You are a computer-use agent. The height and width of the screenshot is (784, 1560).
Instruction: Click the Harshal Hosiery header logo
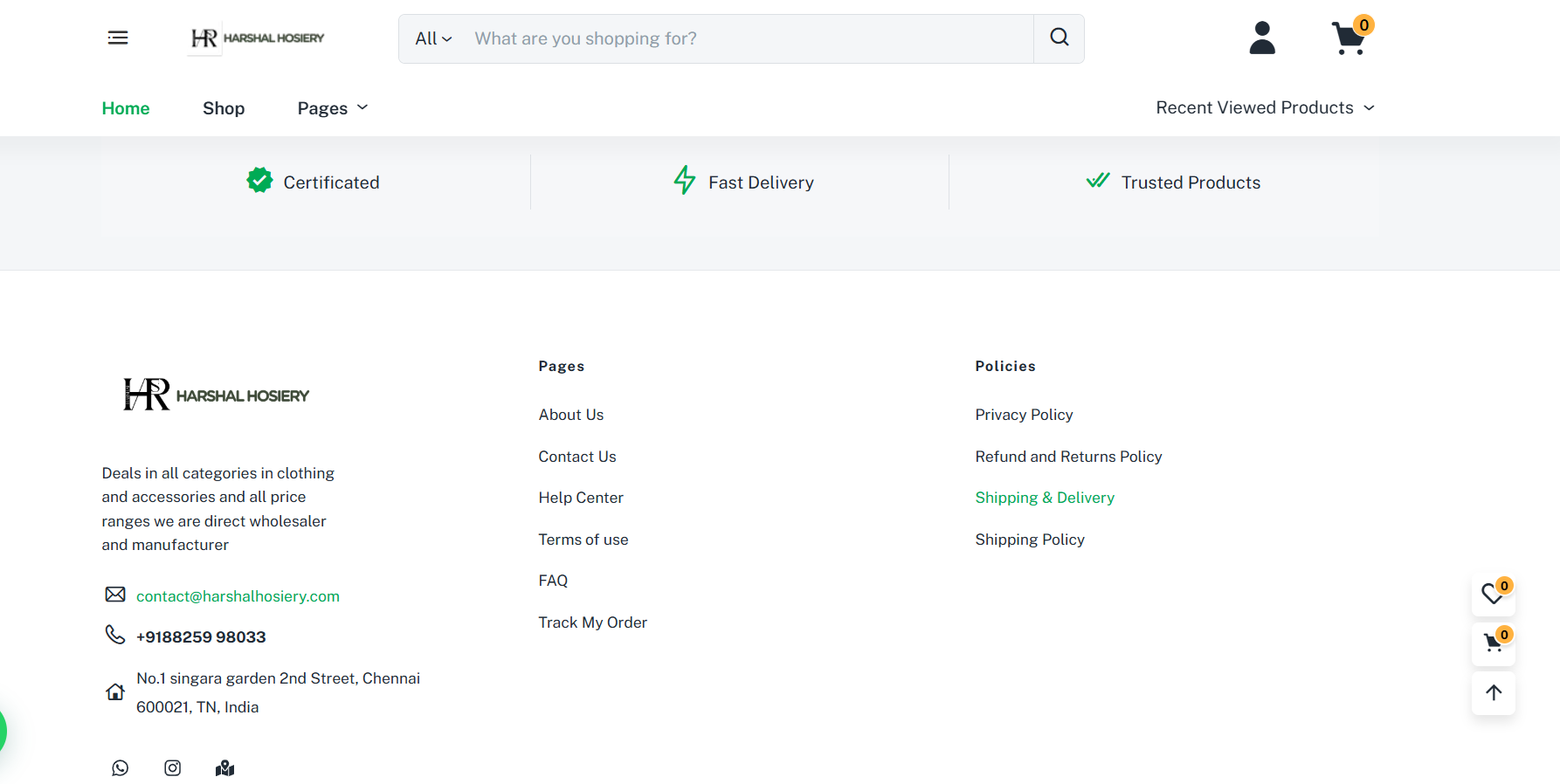[257, 38]
